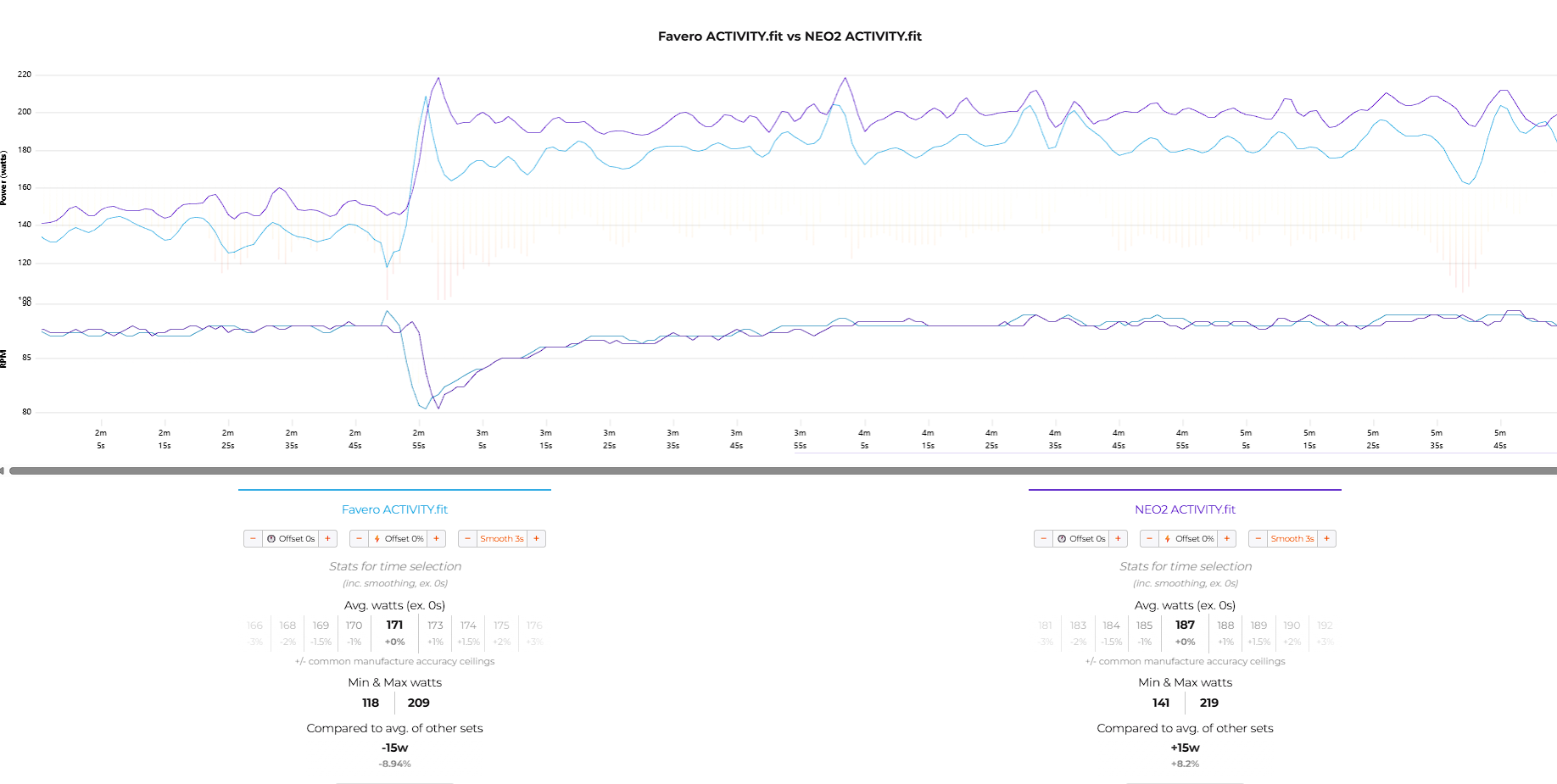Screen dimensions: 1557x784
Task: Increase Favero power offset percent
Action: pos(436,539)
